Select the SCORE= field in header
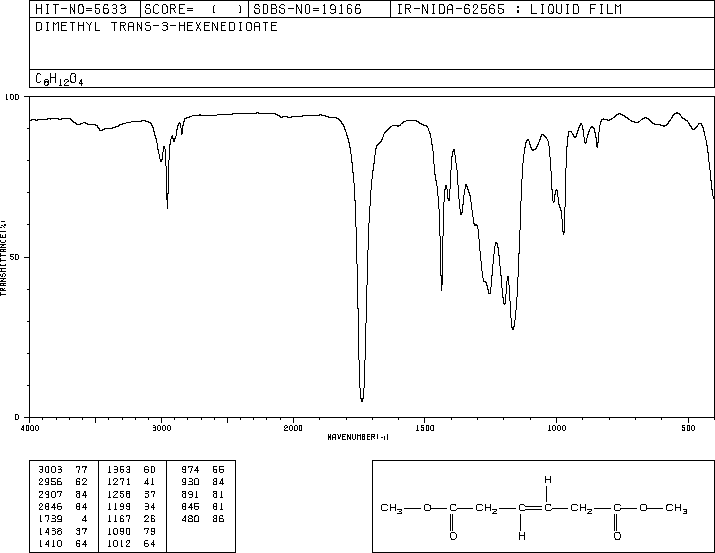 [194, 9]
